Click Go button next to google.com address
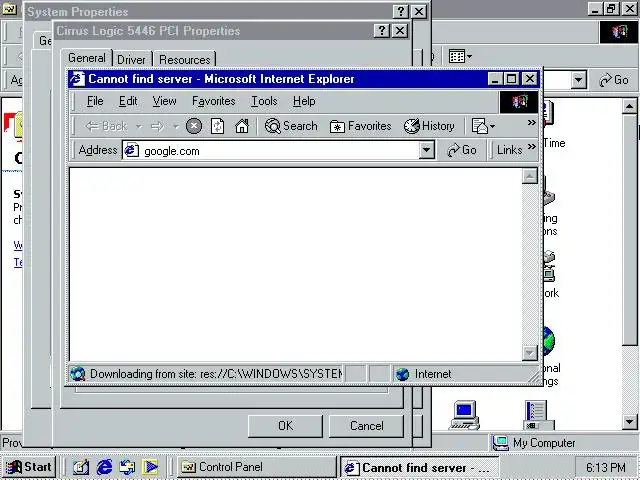 (x=462, y=150)
